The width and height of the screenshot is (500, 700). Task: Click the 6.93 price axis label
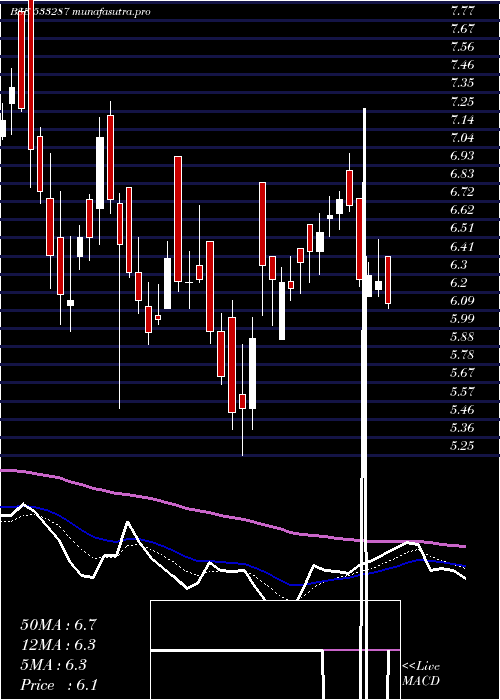(462, 156)
